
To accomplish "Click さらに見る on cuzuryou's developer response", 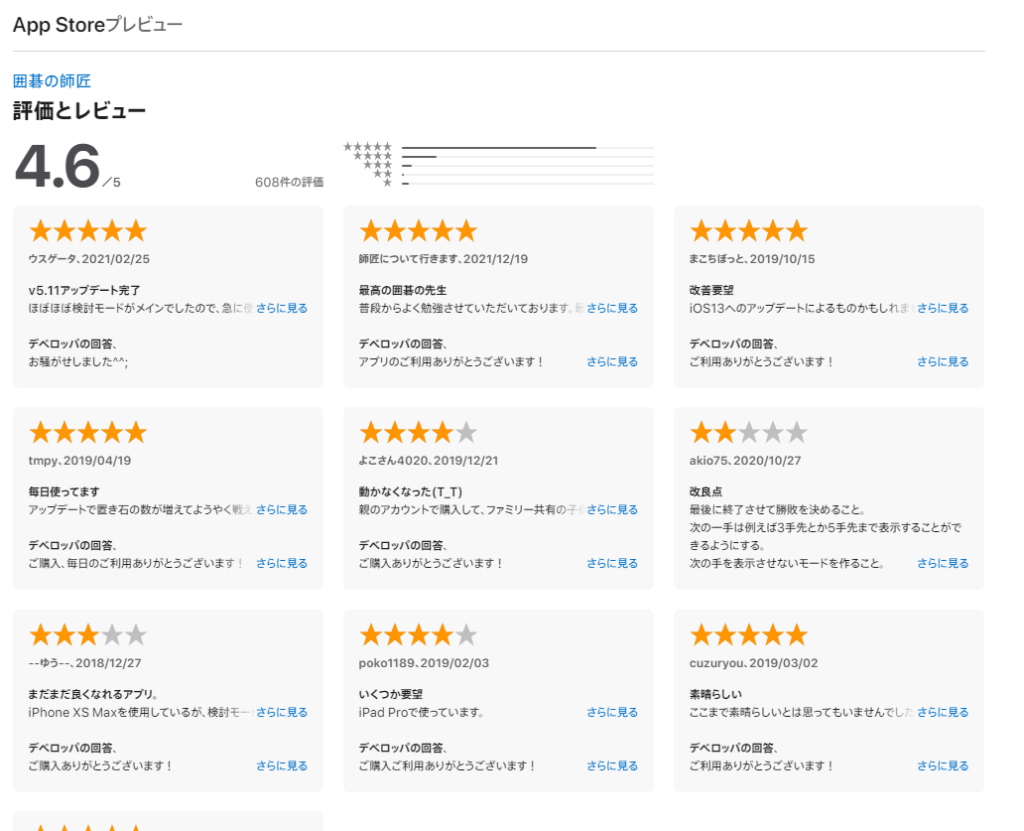I will pos(942,765).
